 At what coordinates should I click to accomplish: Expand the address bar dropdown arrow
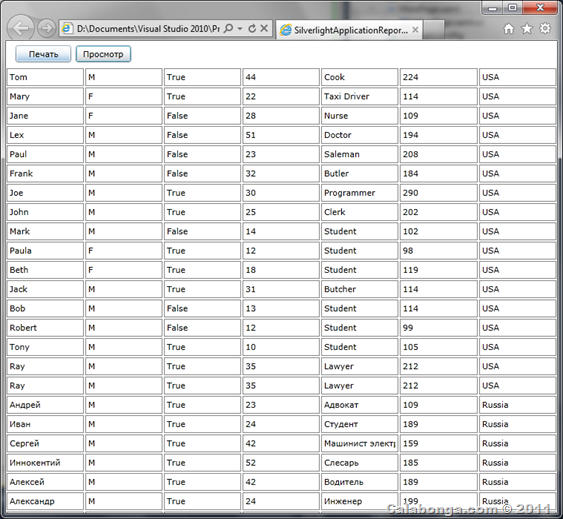coord(240,28)
